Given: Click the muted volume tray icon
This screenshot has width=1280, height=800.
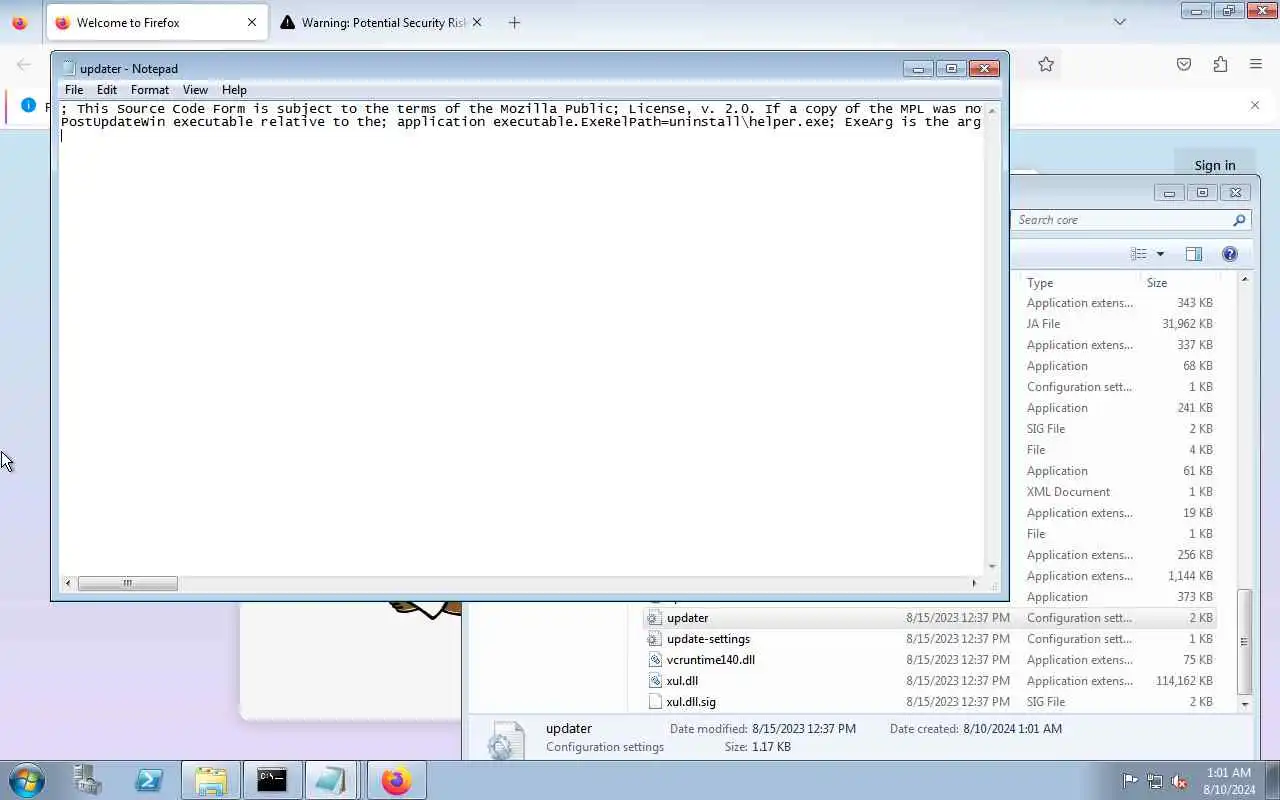Looking at the screenshot, I should coord(1179,781).
